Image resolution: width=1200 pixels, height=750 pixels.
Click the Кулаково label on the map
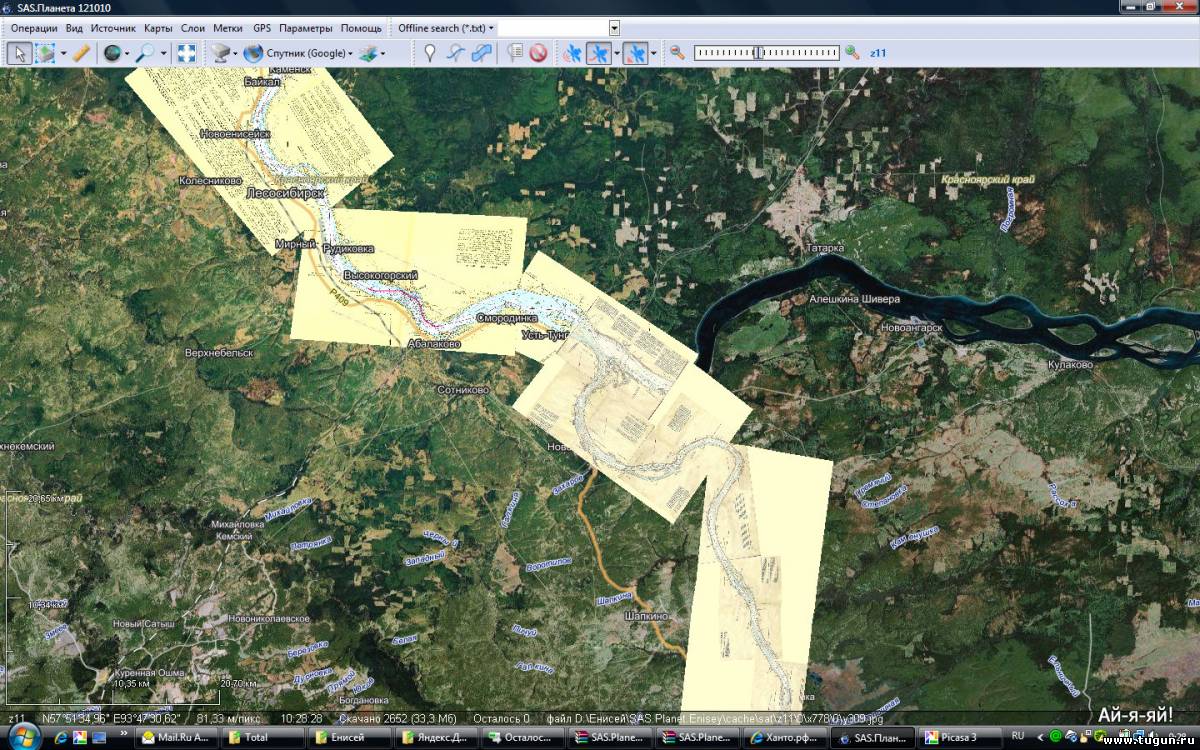click(1070, 365)
